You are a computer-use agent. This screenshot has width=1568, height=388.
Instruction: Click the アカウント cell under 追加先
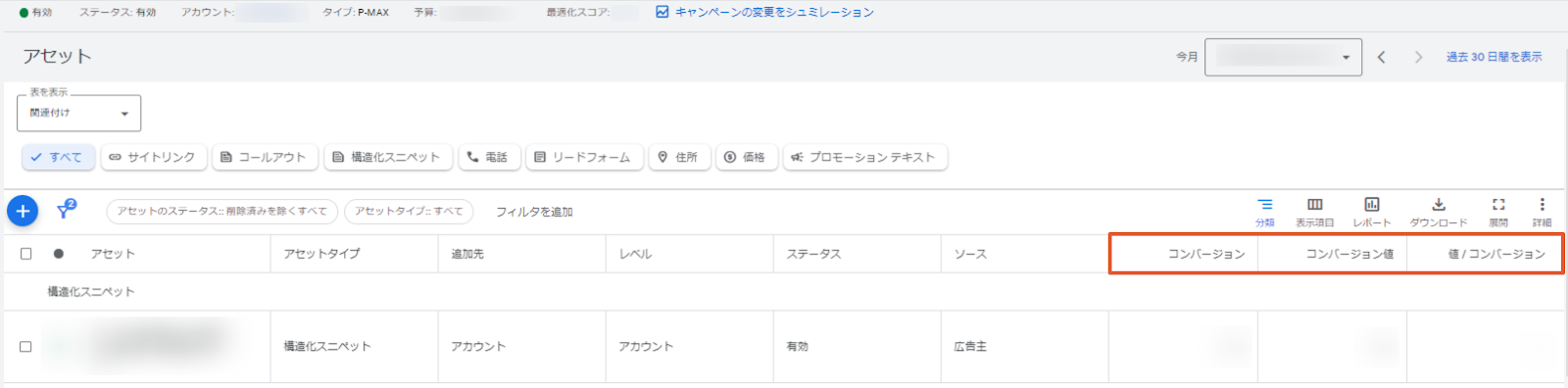478,347
